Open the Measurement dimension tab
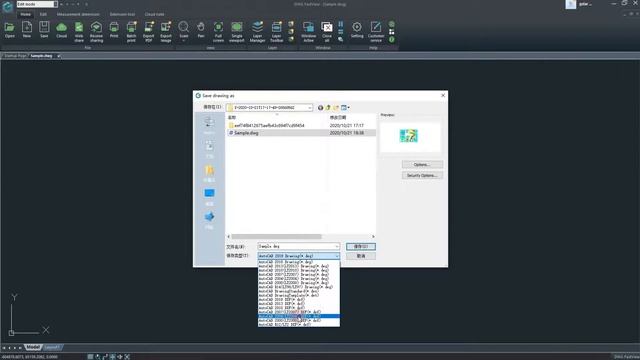640x360 pixels. (x=78, y=14)
